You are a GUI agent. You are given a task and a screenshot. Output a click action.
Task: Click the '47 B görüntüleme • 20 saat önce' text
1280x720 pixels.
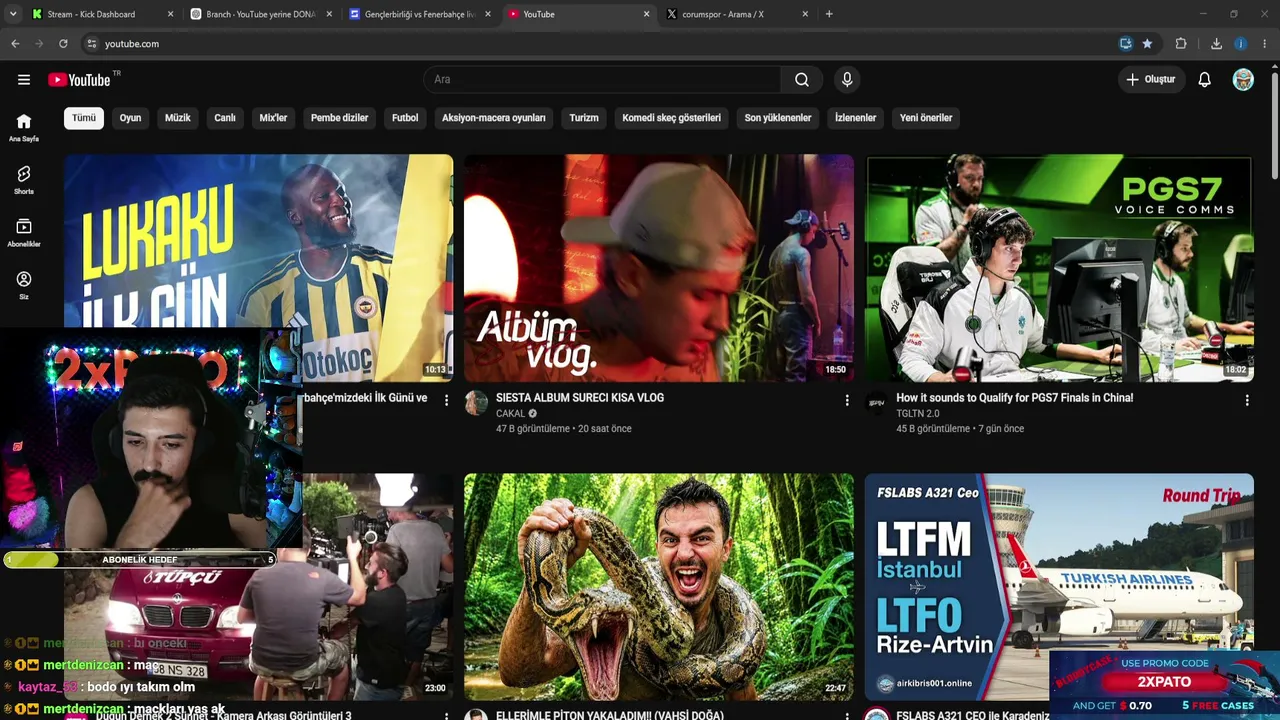[564, 429]
